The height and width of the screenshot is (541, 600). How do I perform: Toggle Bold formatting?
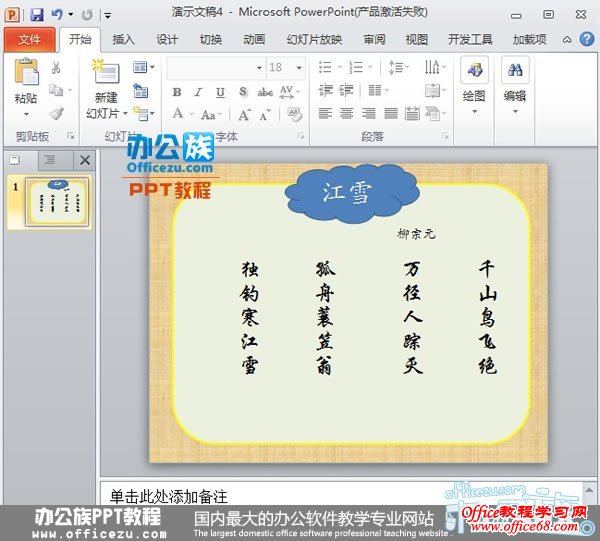click(177, 92)
